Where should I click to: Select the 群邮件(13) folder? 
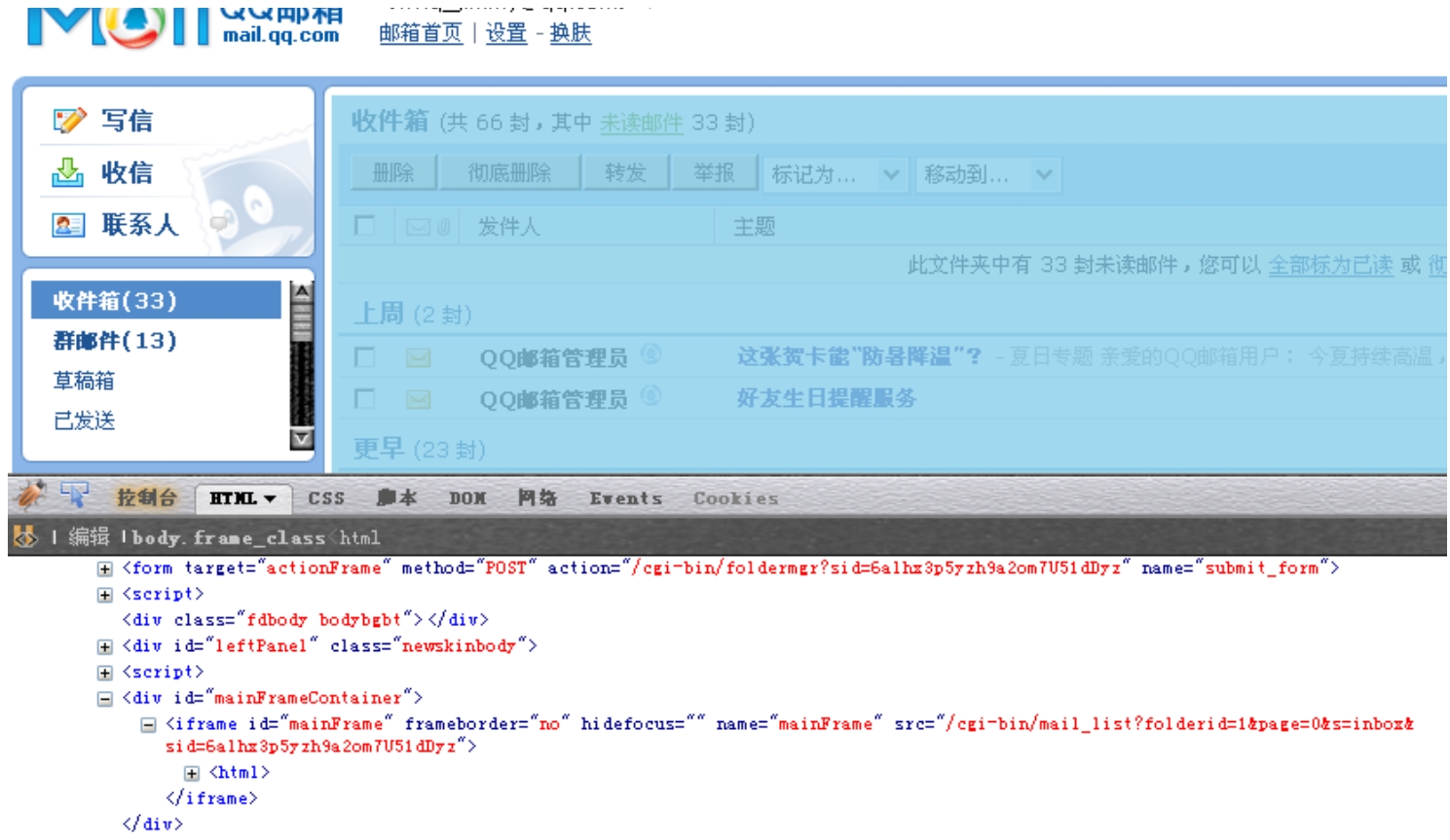115,341
